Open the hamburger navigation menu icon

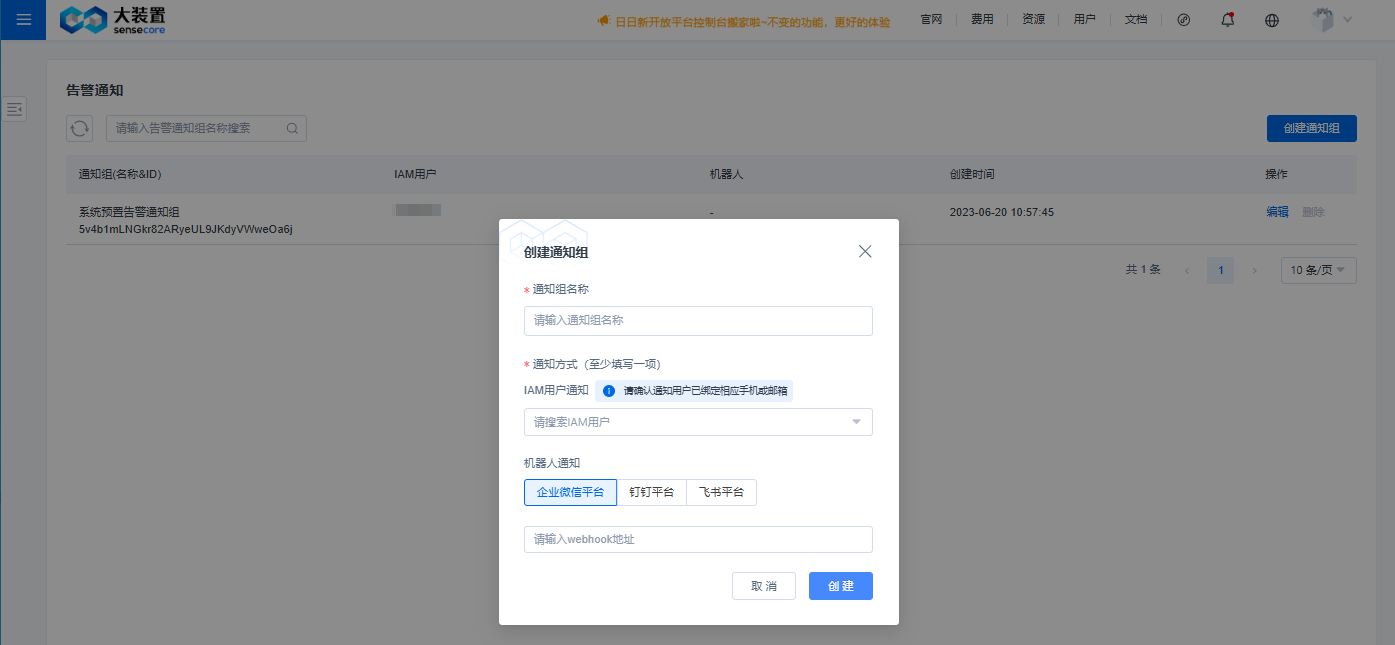22,20
